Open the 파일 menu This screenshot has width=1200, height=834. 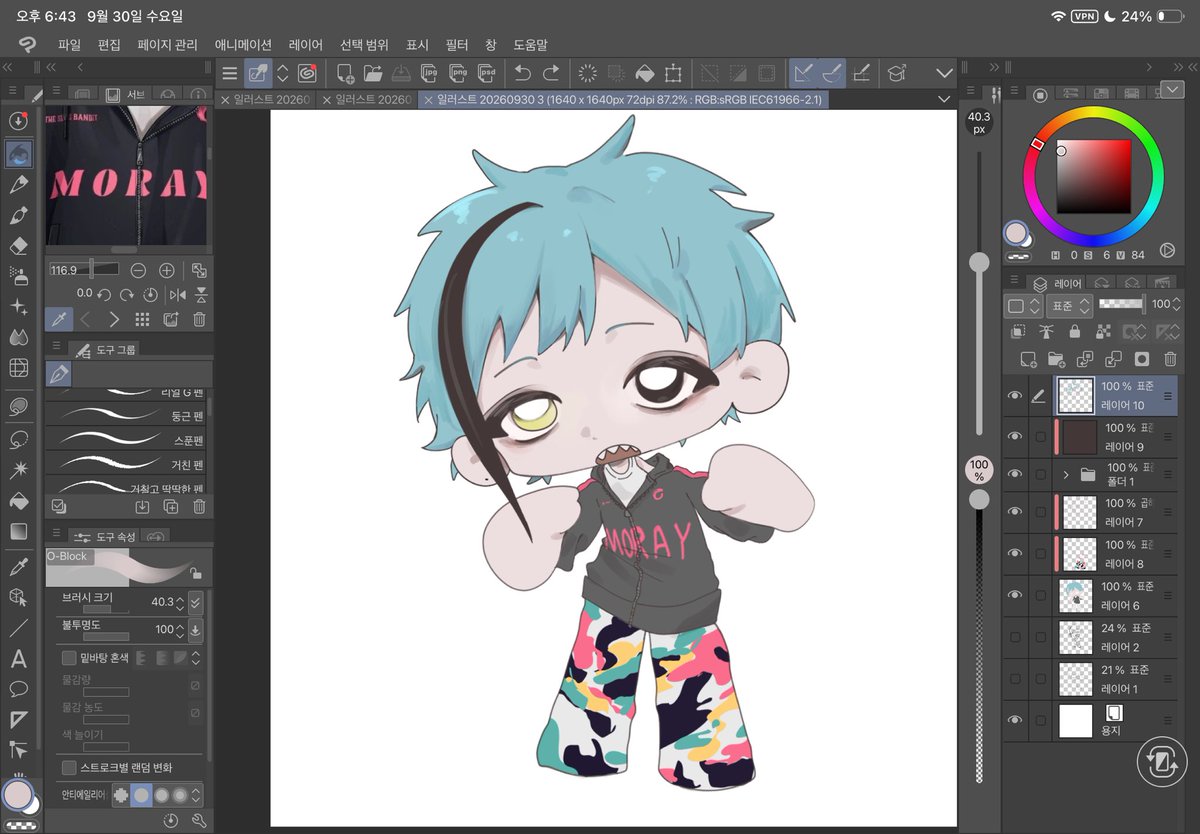[x=69, y=45]
